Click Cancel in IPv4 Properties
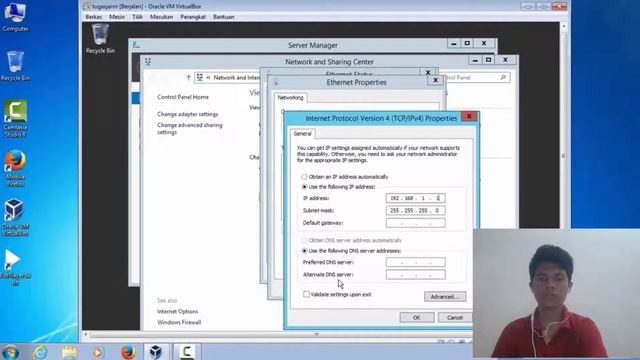 (x=455, y=317)
